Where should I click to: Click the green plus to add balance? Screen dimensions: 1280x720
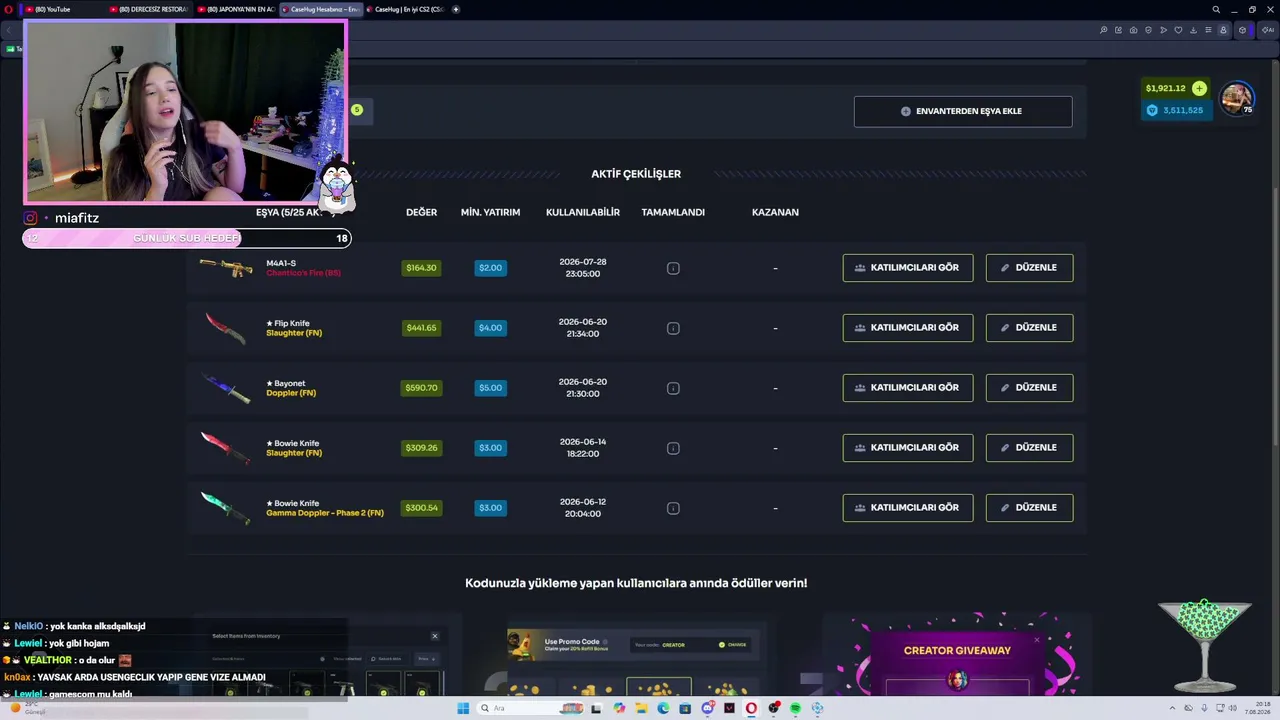tap(1199, 88)
